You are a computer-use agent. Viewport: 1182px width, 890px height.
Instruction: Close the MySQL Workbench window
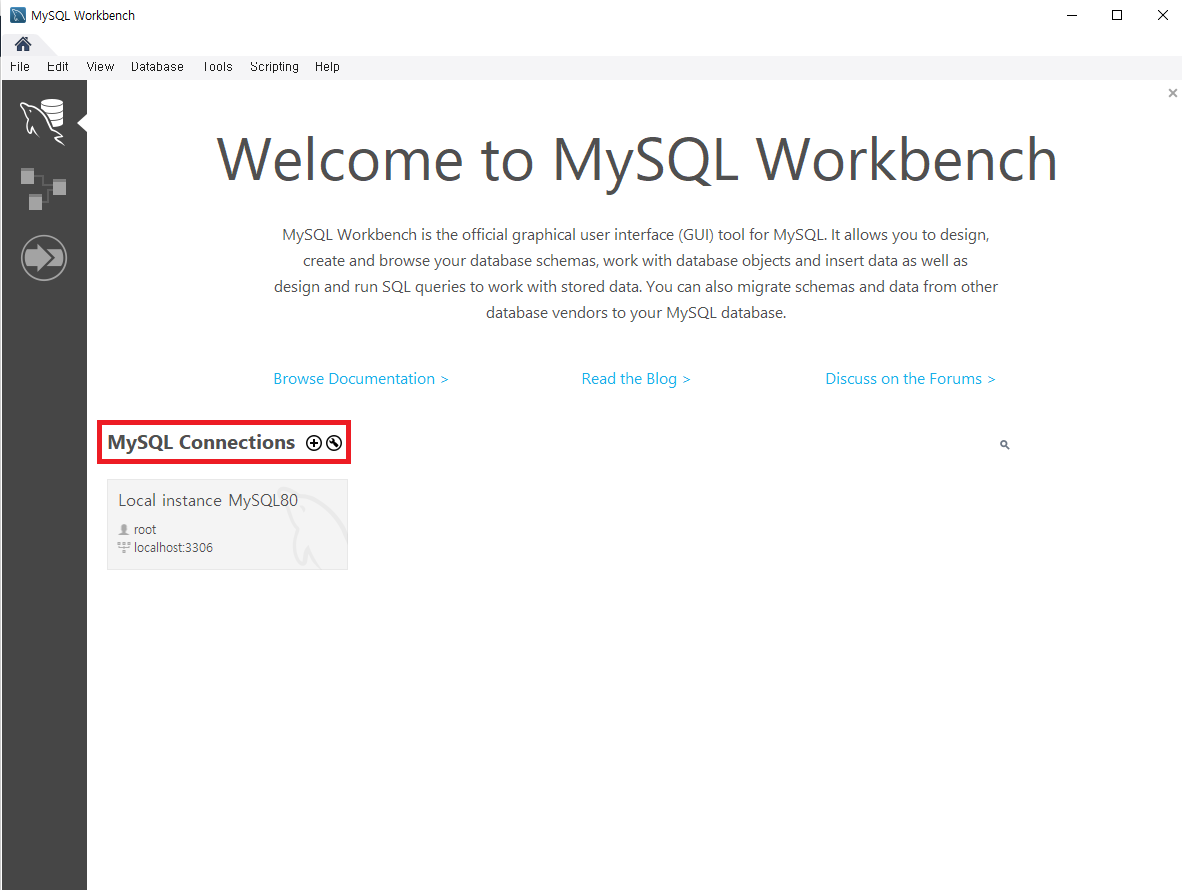(1162, 15)
